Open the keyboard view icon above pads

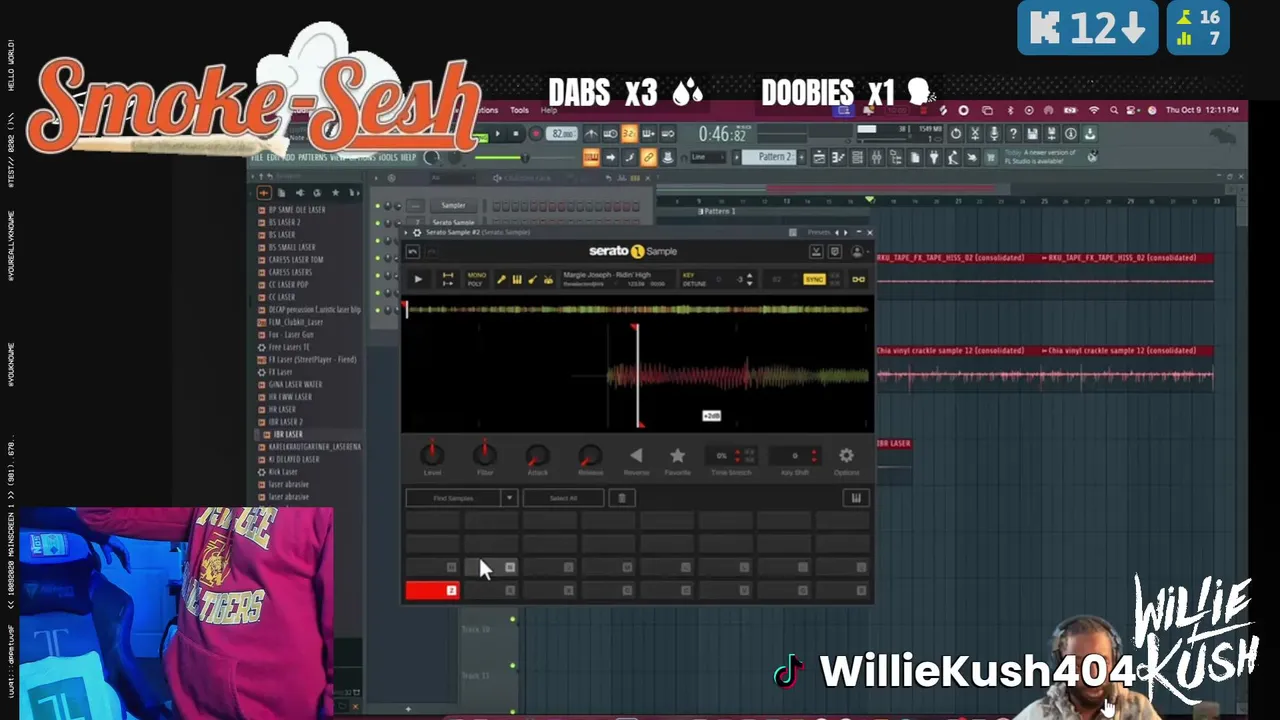coord(856,498)
